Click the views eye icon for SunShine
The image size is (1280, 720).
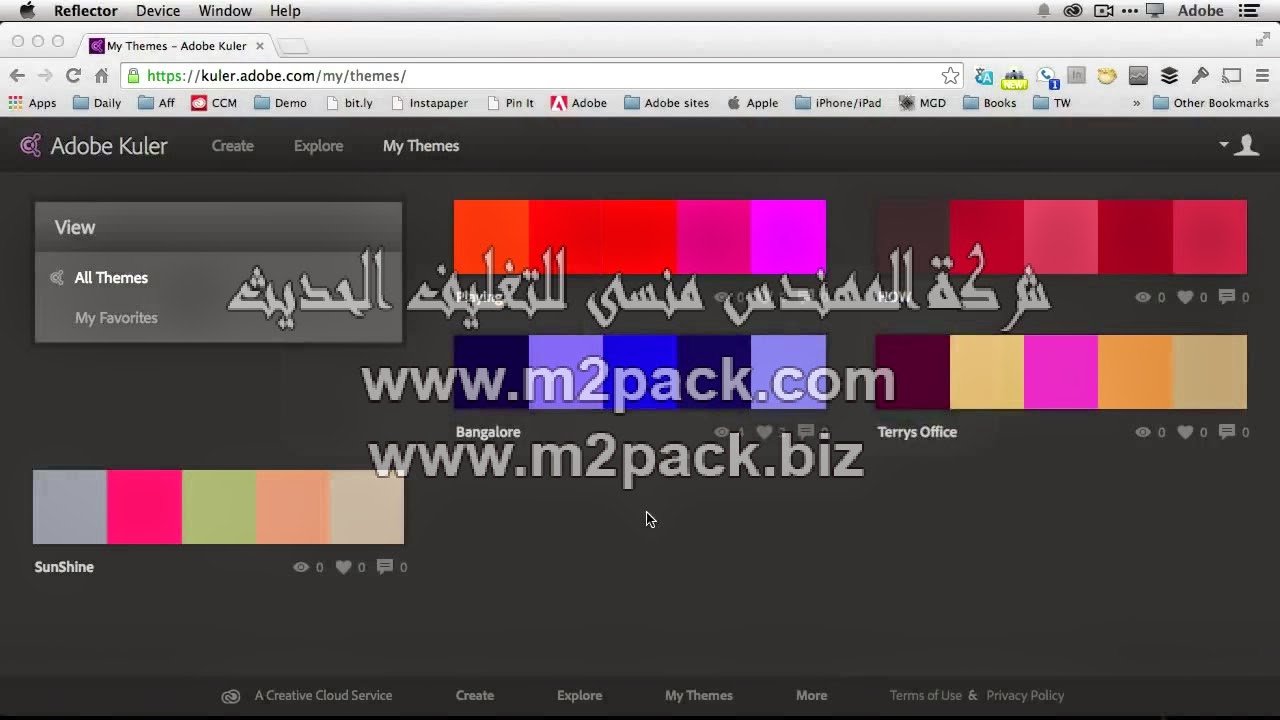coord(300,567)
